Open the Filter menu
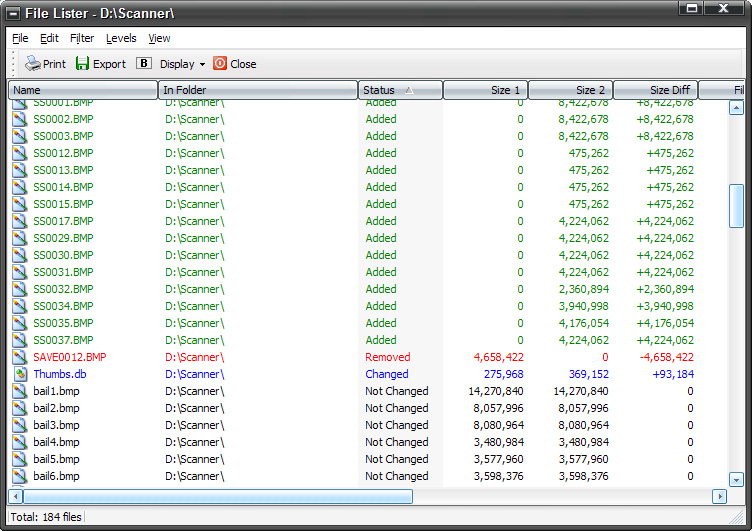Screen dimensions: 752x531 (82, 38)
